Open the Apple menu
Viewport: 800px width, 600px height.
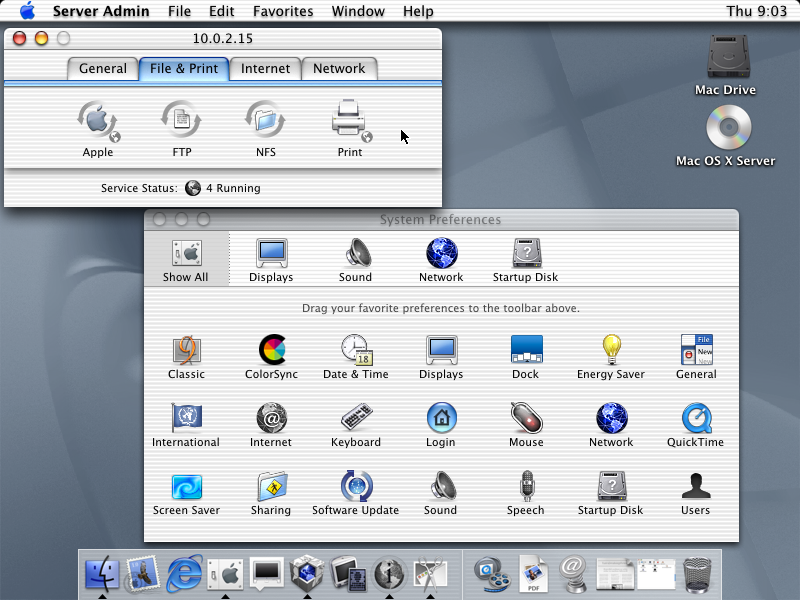click(28, 11)
